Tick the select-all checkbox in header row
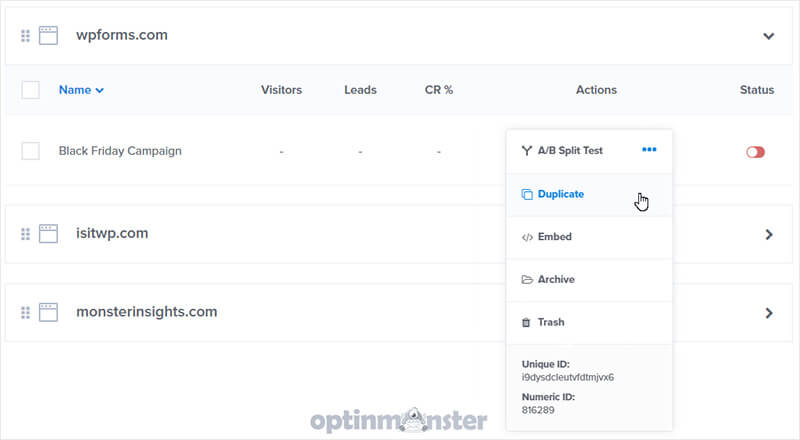The image size is (800, 440). pyautogui.click(x=31, y=90)
